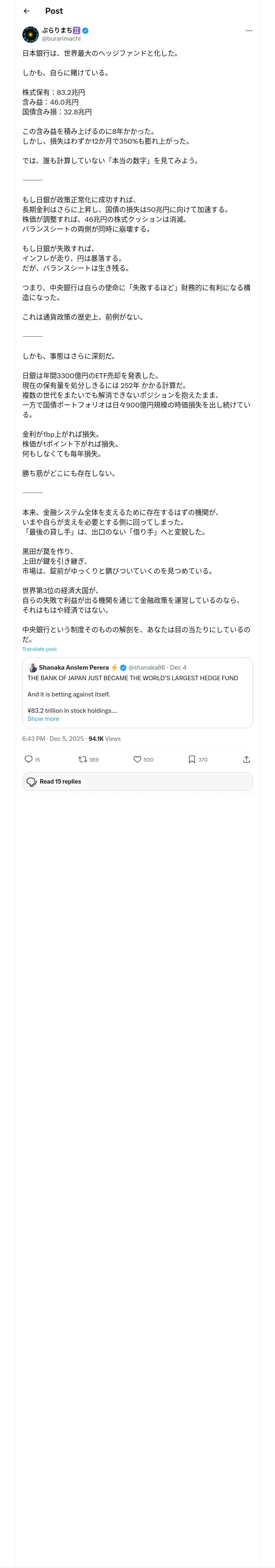Click the verified badge on the quoted post
This screenshot has height=1568, width=275.
click(x=123, y=668)
